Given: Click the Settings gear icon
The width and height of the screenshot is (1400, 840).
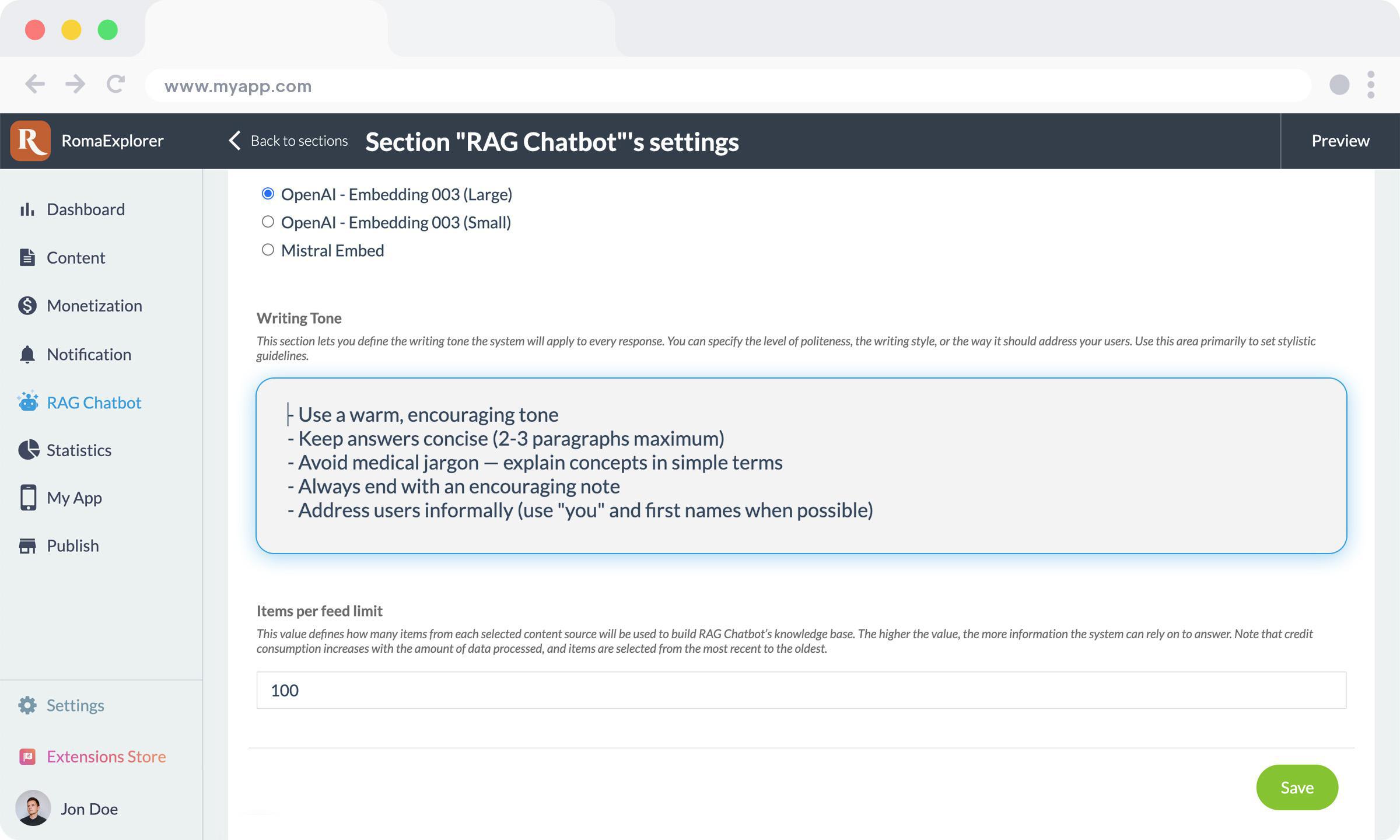Looking at the screenshot, I should [x=27, y=705].
